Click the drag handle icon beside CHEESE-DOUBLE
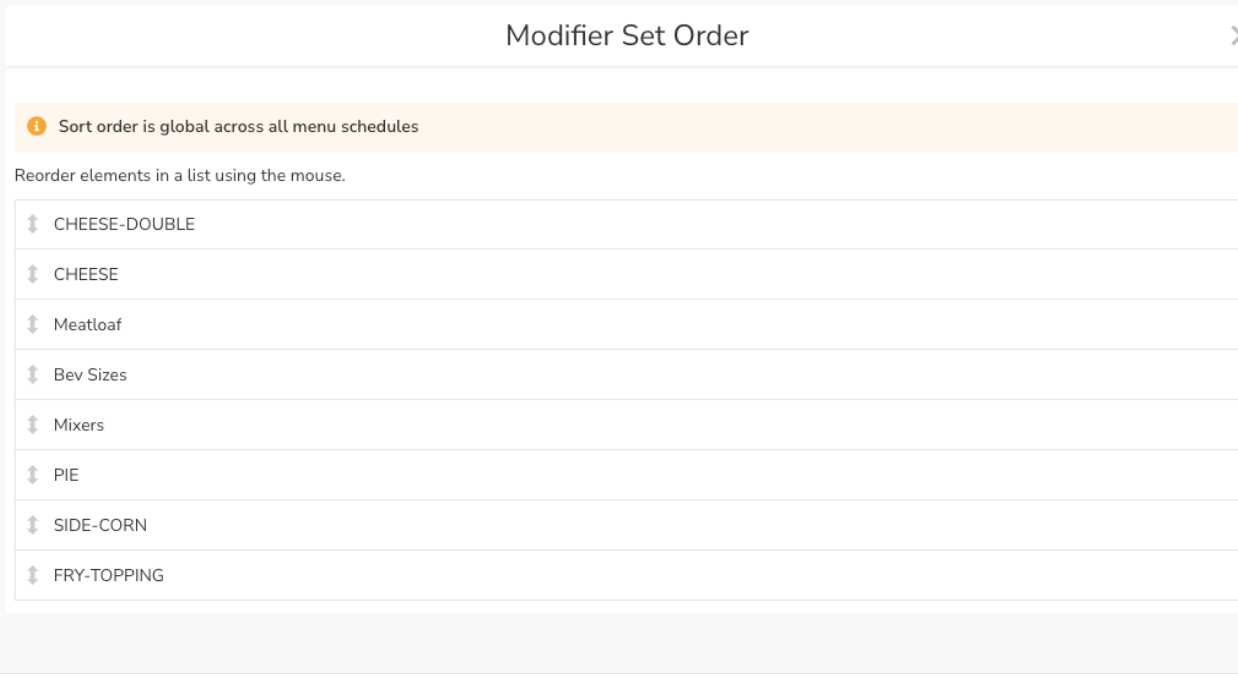Image resolution: width=1238 pixels, height=678 pixels. click(x=32, y=224)
